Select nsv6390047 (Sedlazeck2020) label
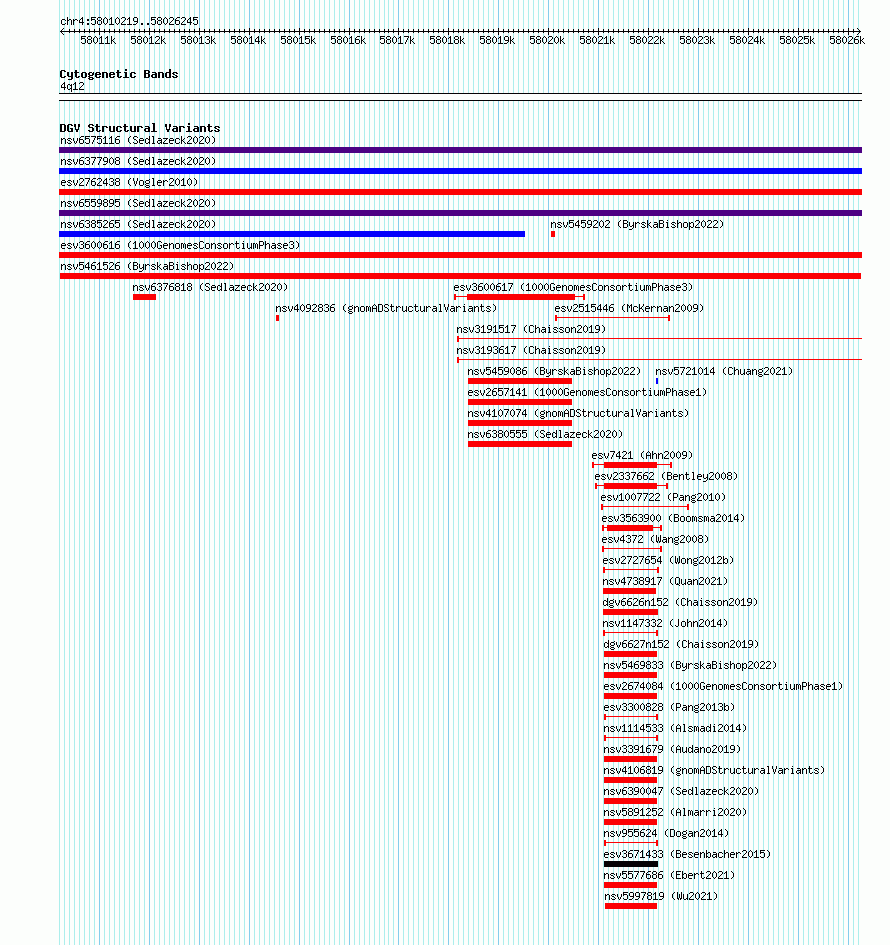The width and height of the screenshot is (890, 945). pos(682,792)
